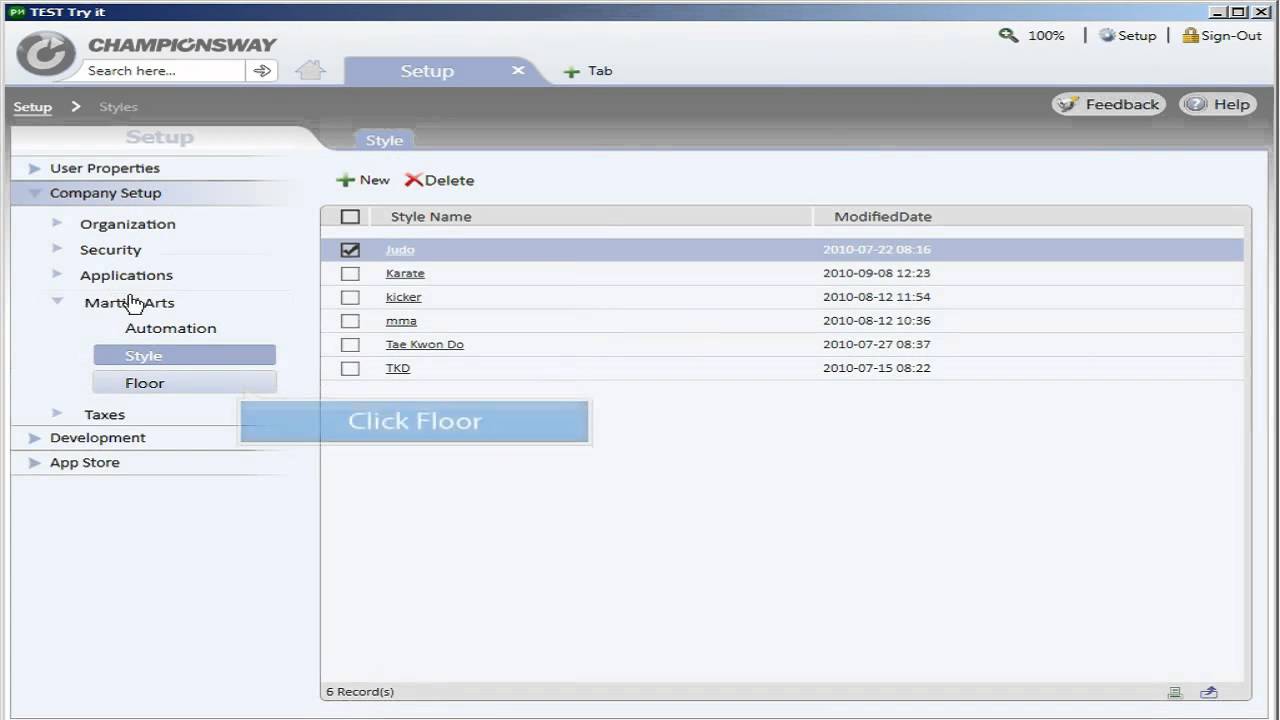Toggle the select-all header checkbox
This screenshot has height=720, width=1280.
tap(350, 216)
